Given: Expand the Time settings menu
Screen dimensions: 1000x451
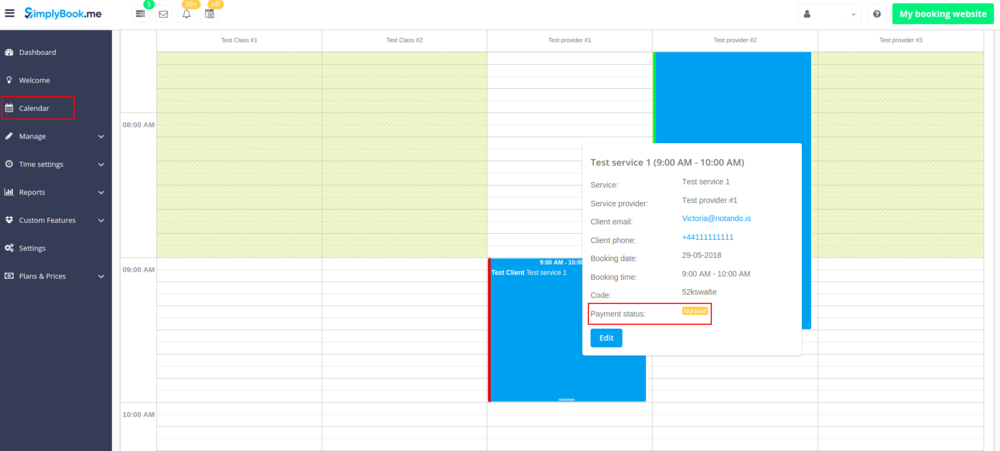Looking at the screenshot, I should coord(56,164).
